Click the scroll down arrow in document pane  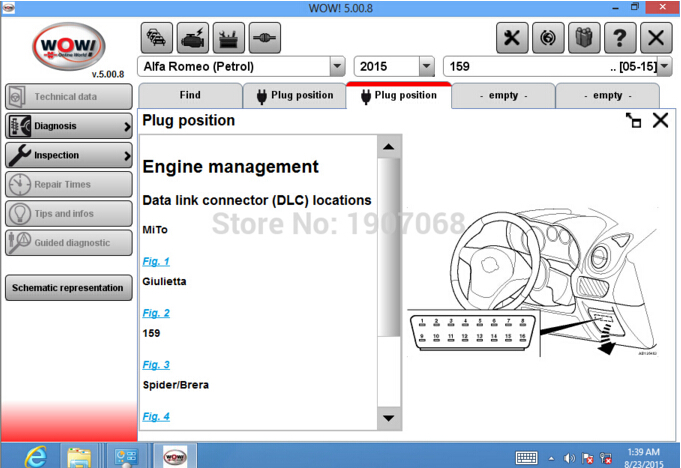[389, 418]
